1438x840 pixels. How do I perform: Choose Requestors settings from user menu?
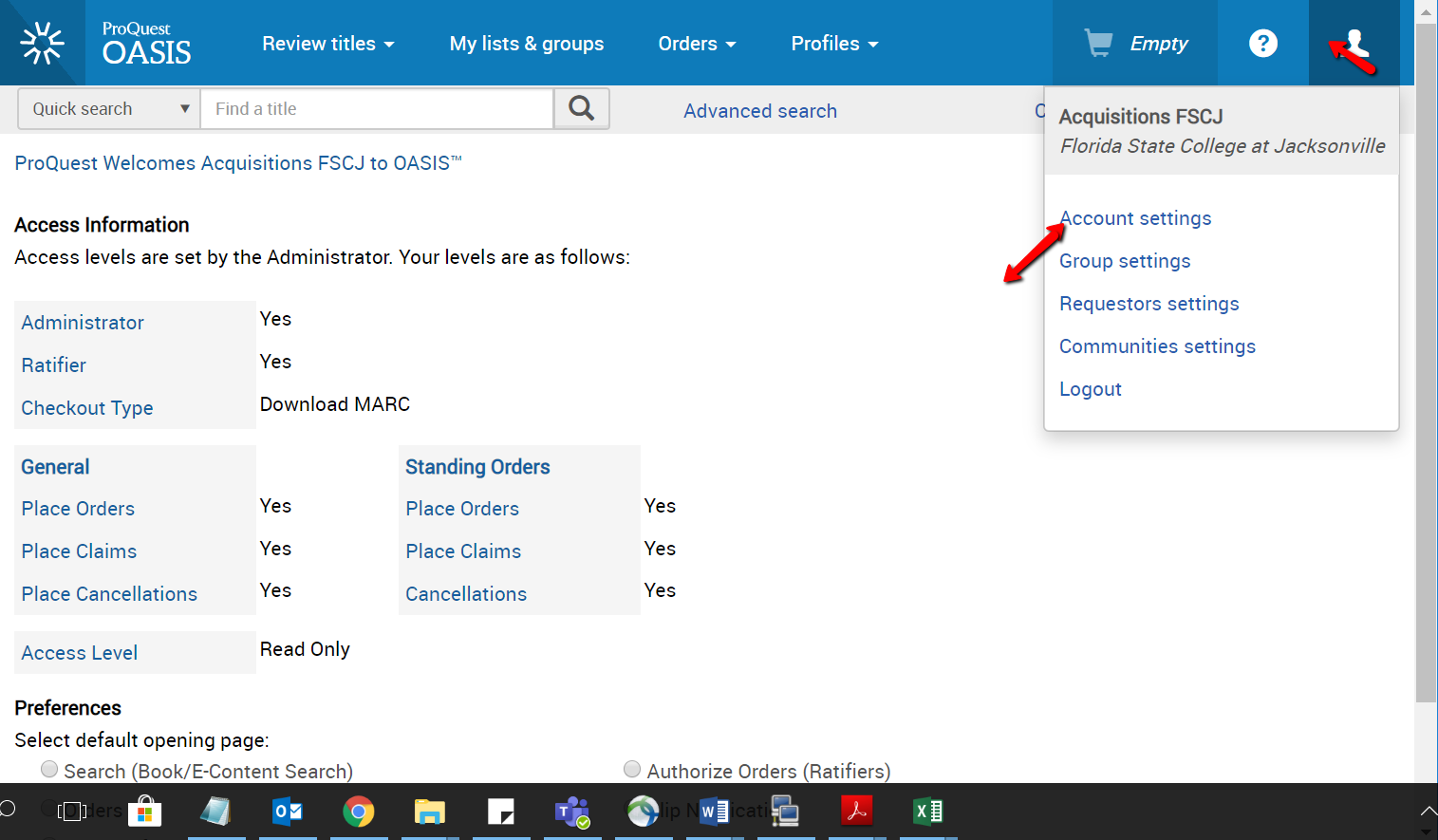tap(1149, 304)
